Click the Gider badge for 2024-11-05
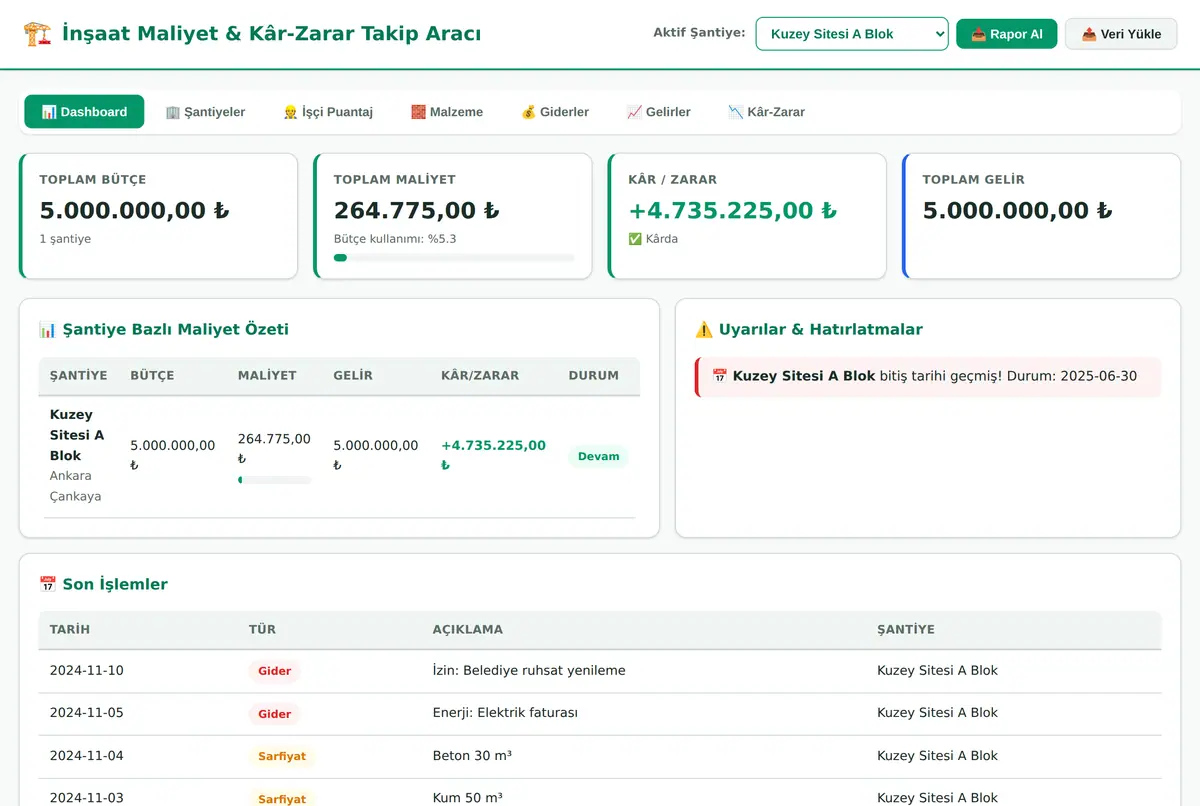Screen dimensions: 1200x806 point(274,714)
